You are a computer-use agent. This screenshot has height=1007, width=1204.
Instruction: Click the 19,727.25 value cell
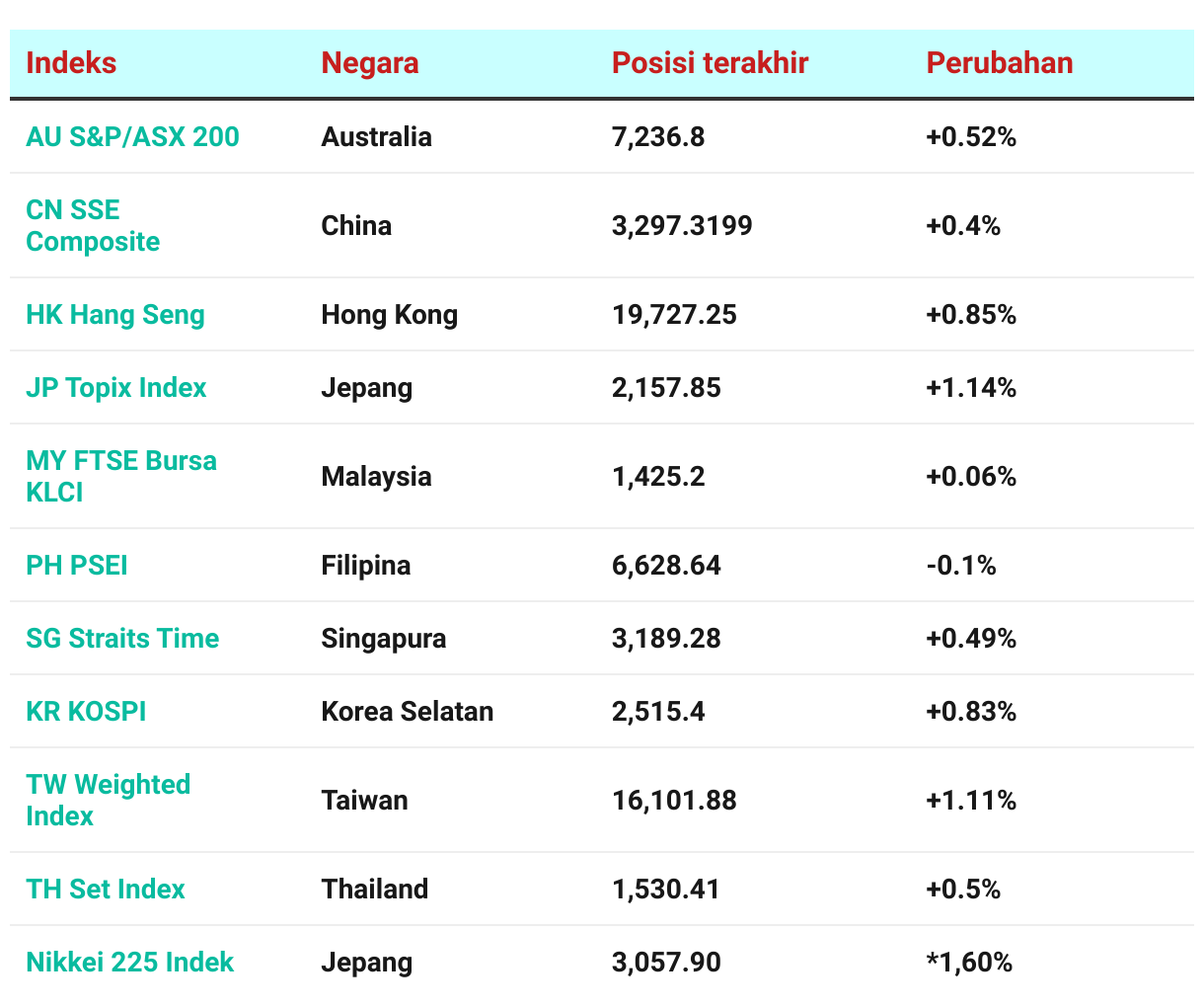tap(674, 314)
